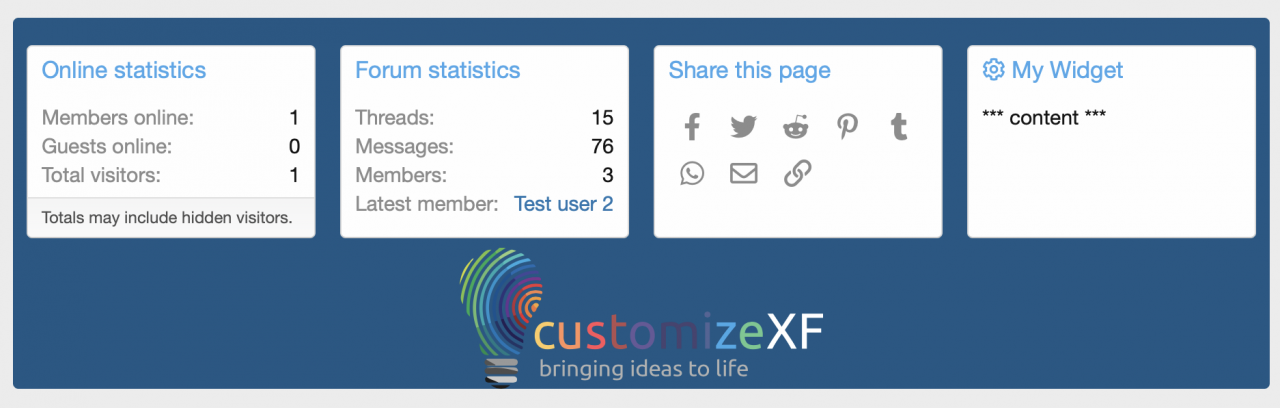Screen dimensions: 1280x408
Task: Share page on Twitter
Action: [743, 127]
